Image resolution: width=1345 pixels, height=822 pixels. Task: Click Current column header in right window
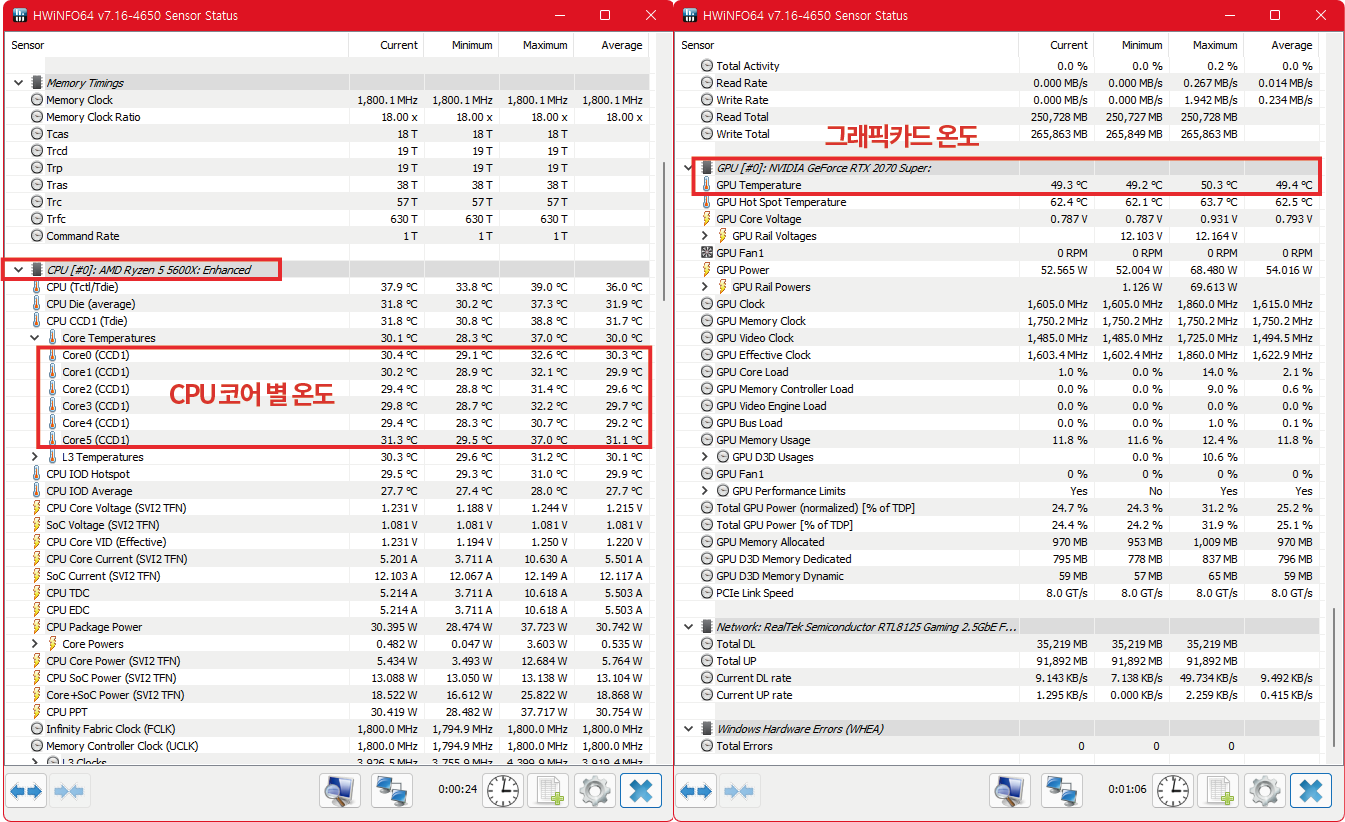coord(1056,45)
